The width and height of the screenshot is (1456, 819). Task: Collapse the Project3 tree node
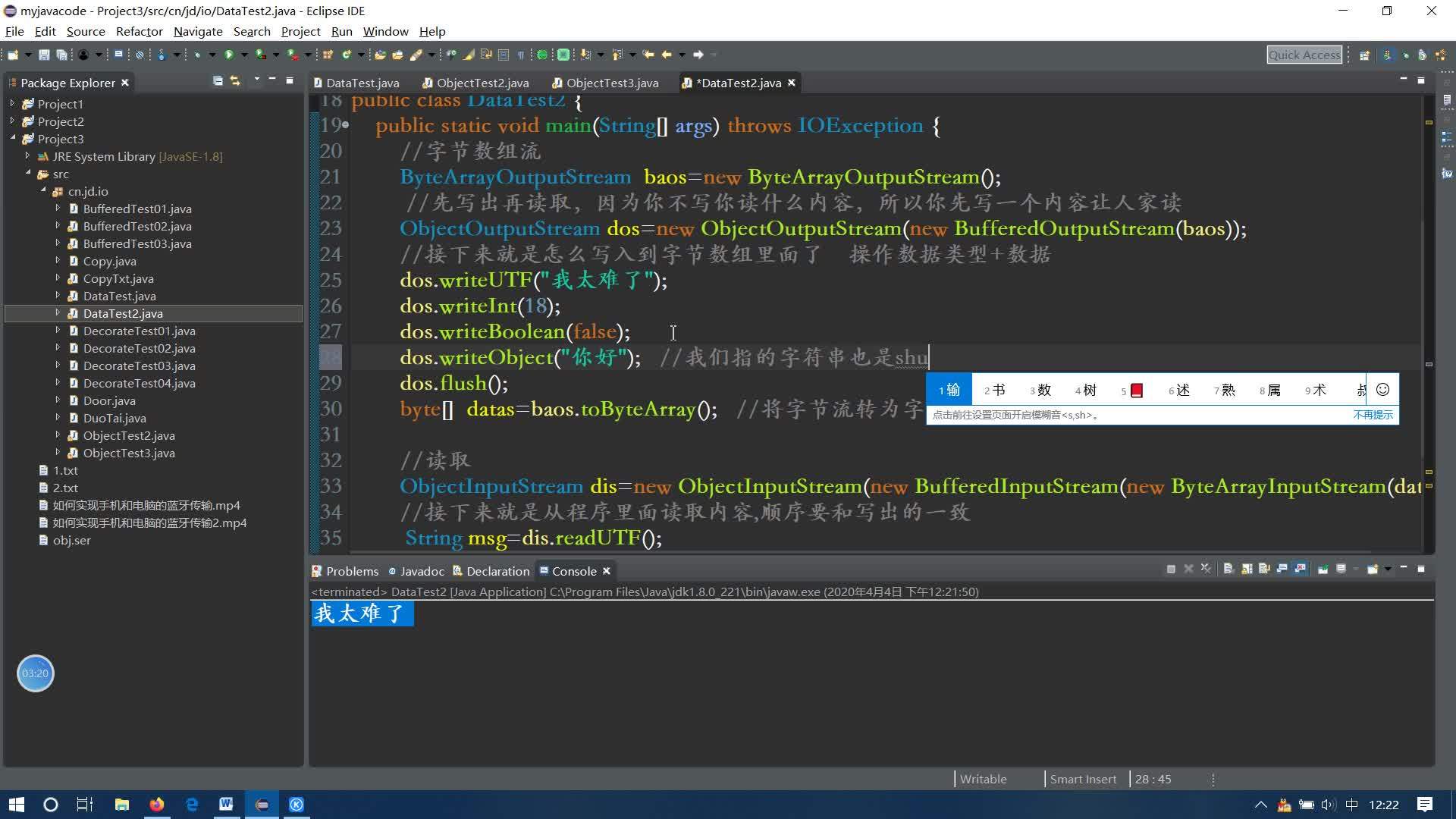coord(12,138)
